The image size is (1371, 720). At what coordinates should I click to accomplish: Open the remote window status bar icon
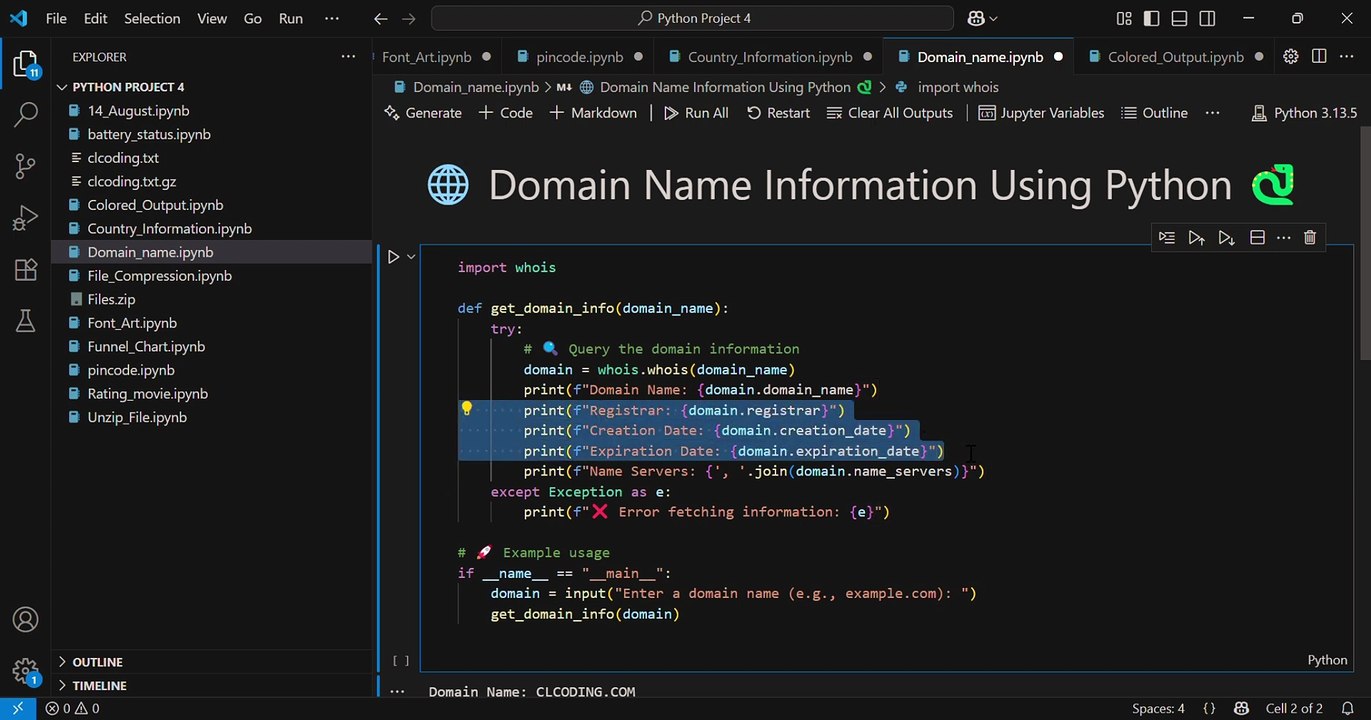17,708
